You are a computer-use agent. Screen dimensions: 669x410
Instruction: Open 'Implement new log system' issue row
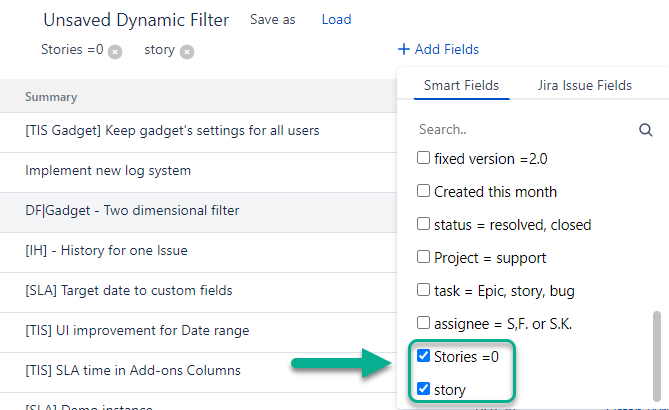(x=108, y=171)
